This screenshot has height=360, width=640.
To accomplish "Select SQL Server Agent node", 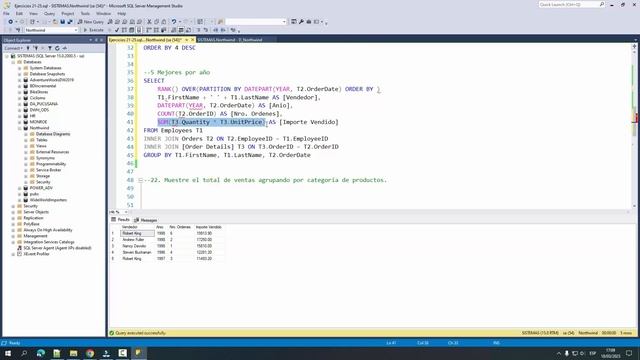I will (x=54, y=248).
